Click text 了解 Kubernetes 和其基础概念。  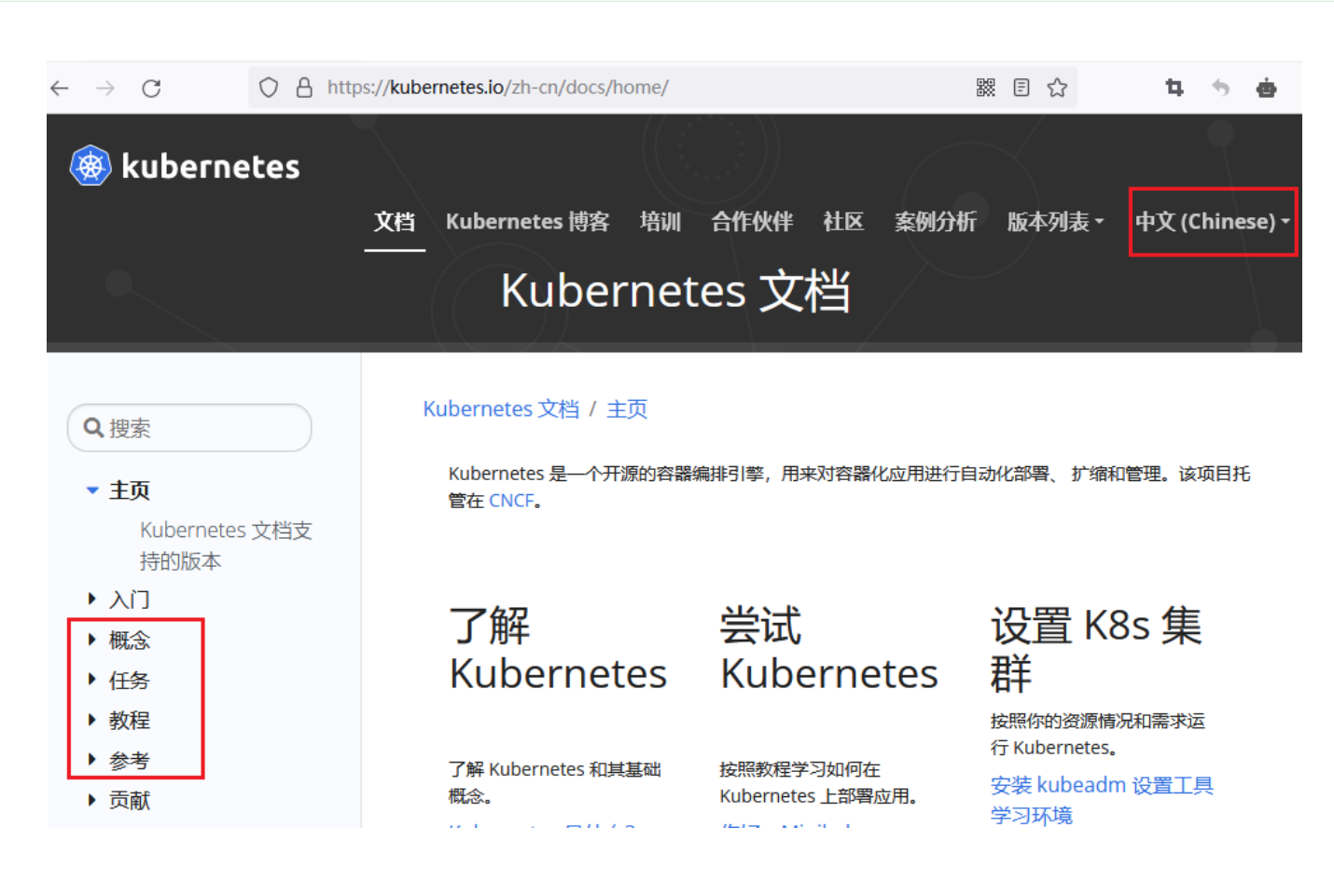tap(555, 783)
